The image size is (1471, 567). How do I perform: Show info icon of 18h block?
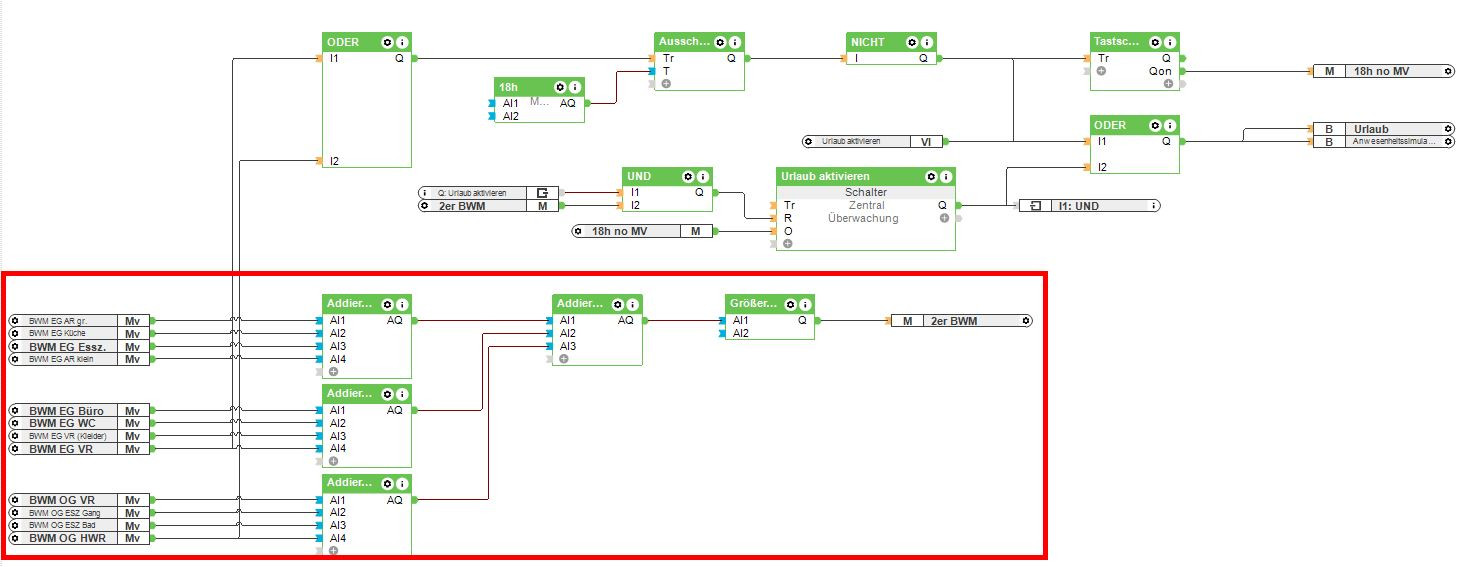pos(574,87)
